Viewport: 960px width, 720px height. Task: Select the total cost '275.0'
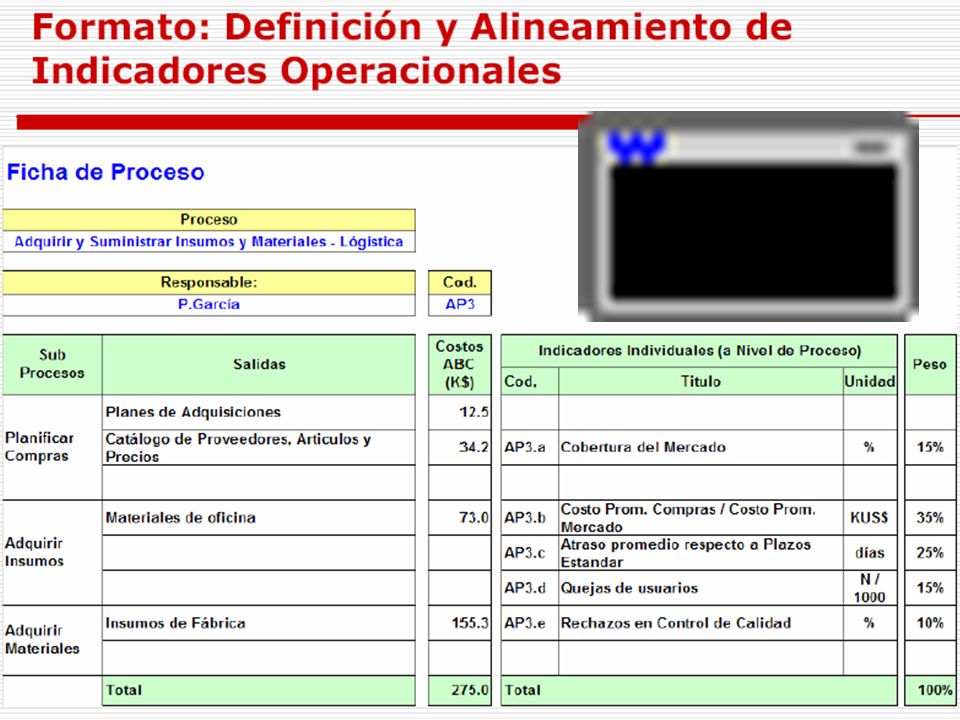tap(460, 691)
